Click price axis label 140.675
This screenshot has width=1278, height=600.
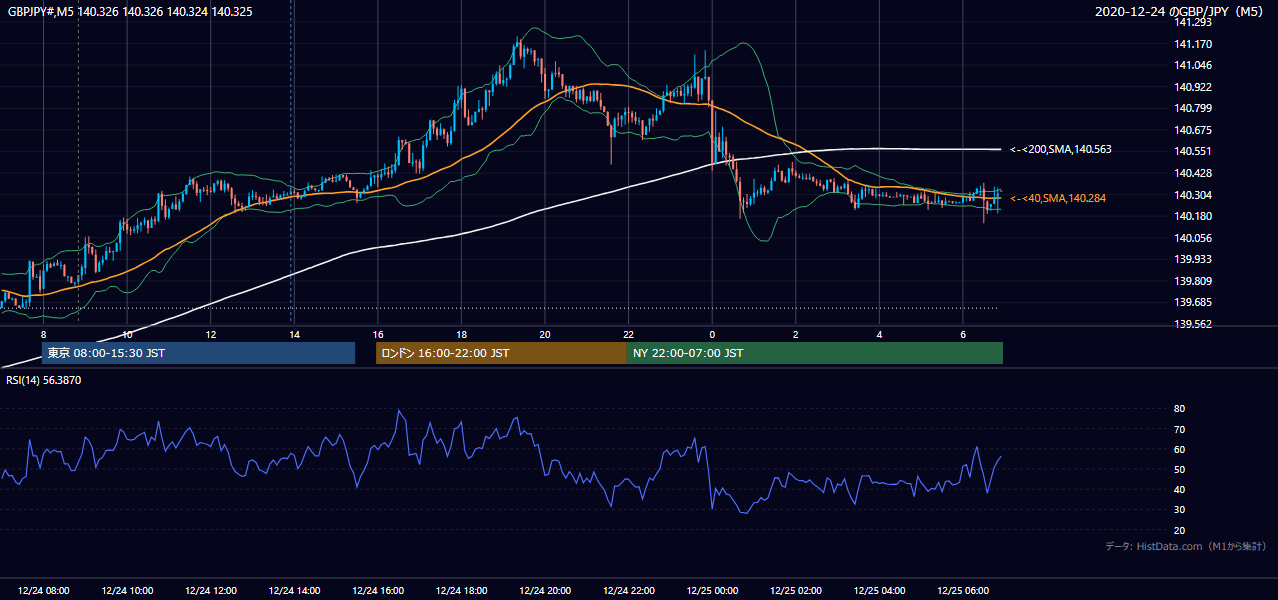click(1193, 130)
